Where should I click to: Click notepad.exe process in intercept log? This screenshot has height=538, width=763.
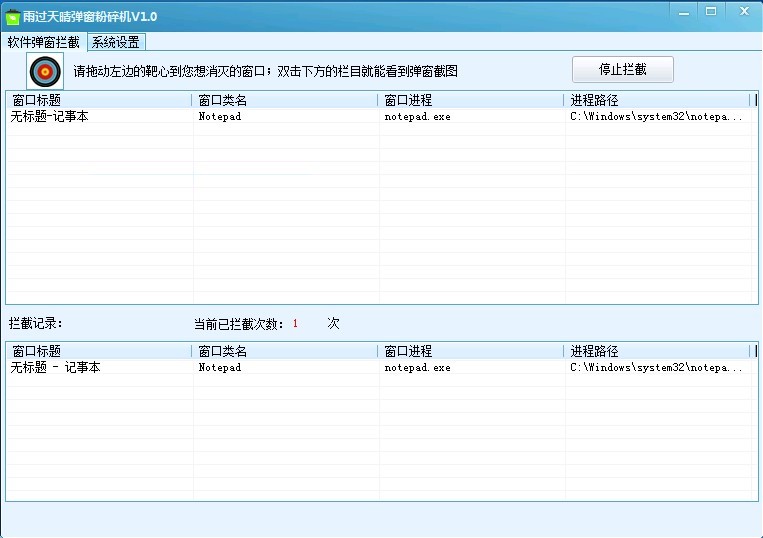point(418,367)
